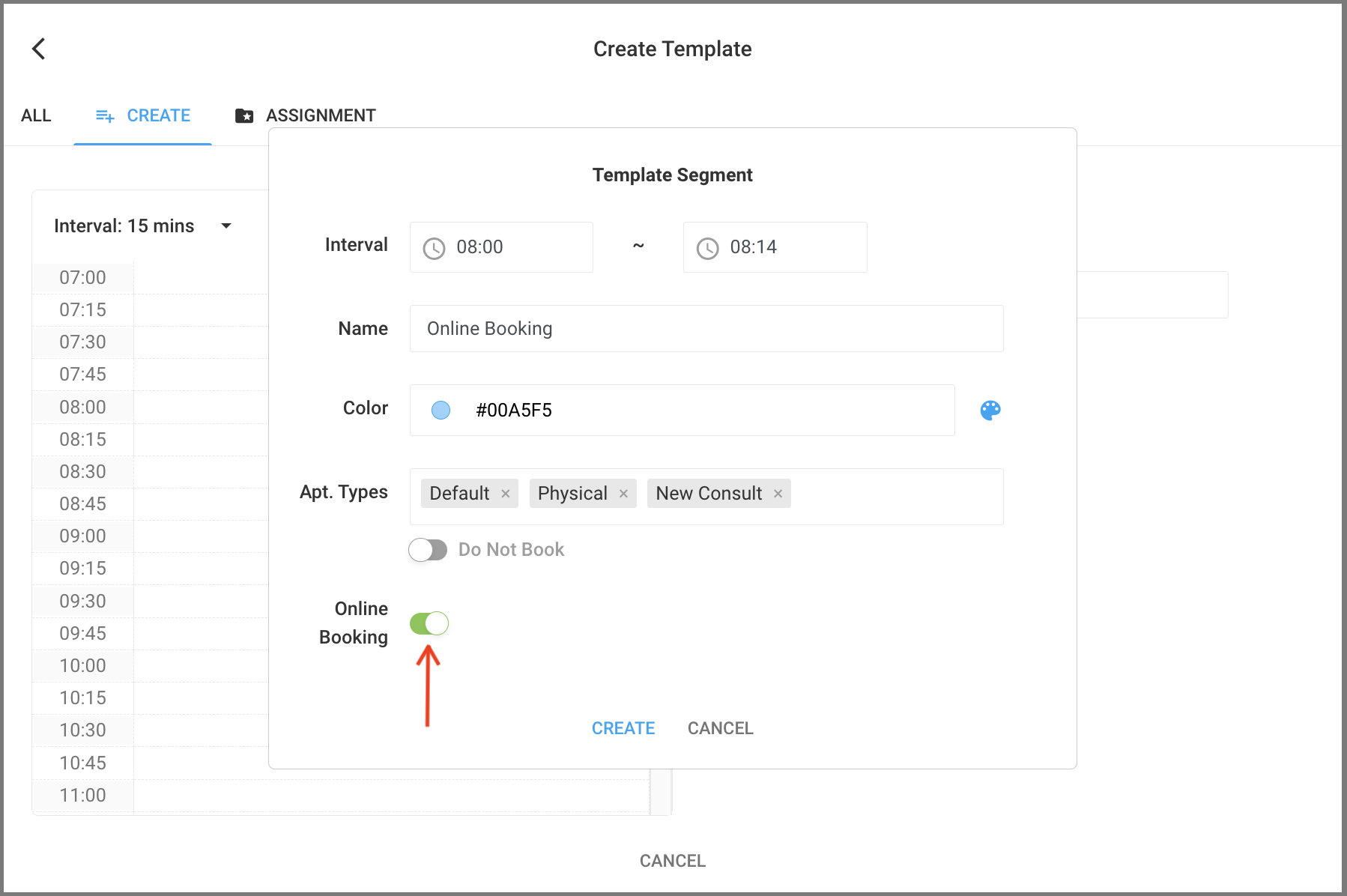This screenshot has width=1347, height=896.
Task: Remove the Default appointment type chip
Action: [506, 494]
